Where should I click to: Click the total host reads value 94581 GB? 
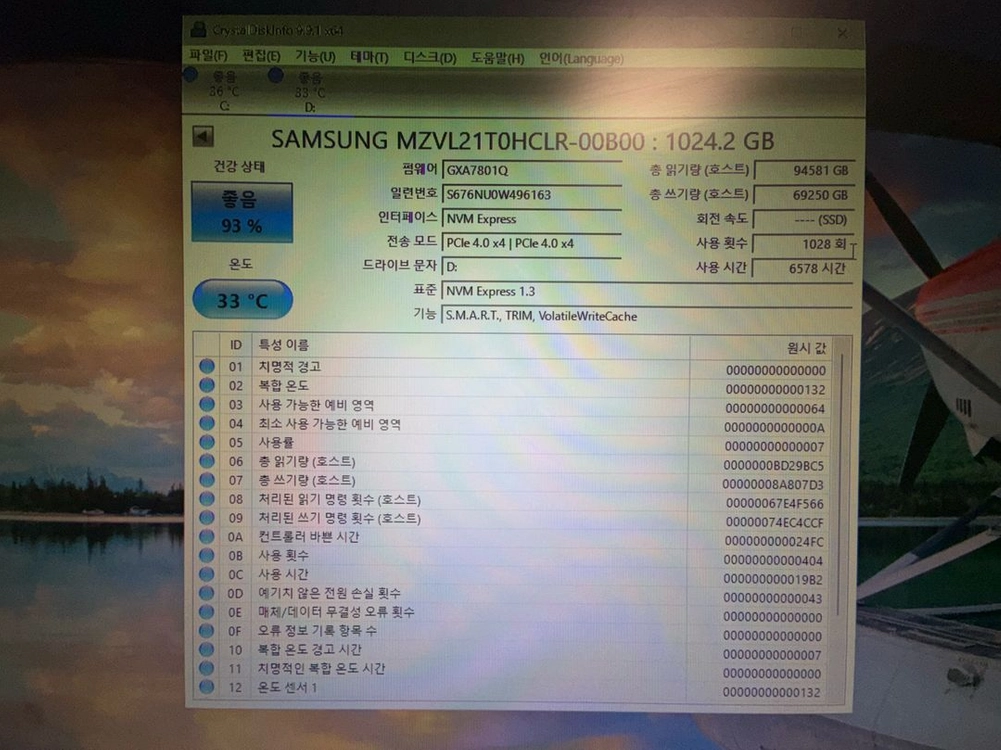click(x=804, y=170)
